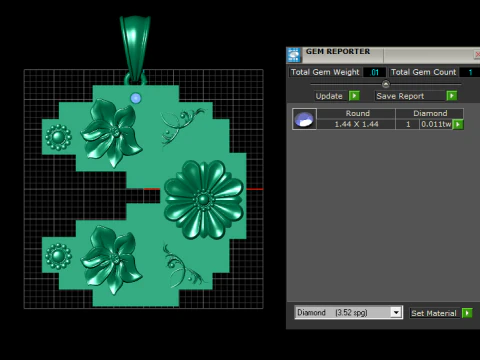Viewport: 480px width, 360px height.
Task: Open the Diamond (3.52 spg) material dropdown
Action: (396, 313)
